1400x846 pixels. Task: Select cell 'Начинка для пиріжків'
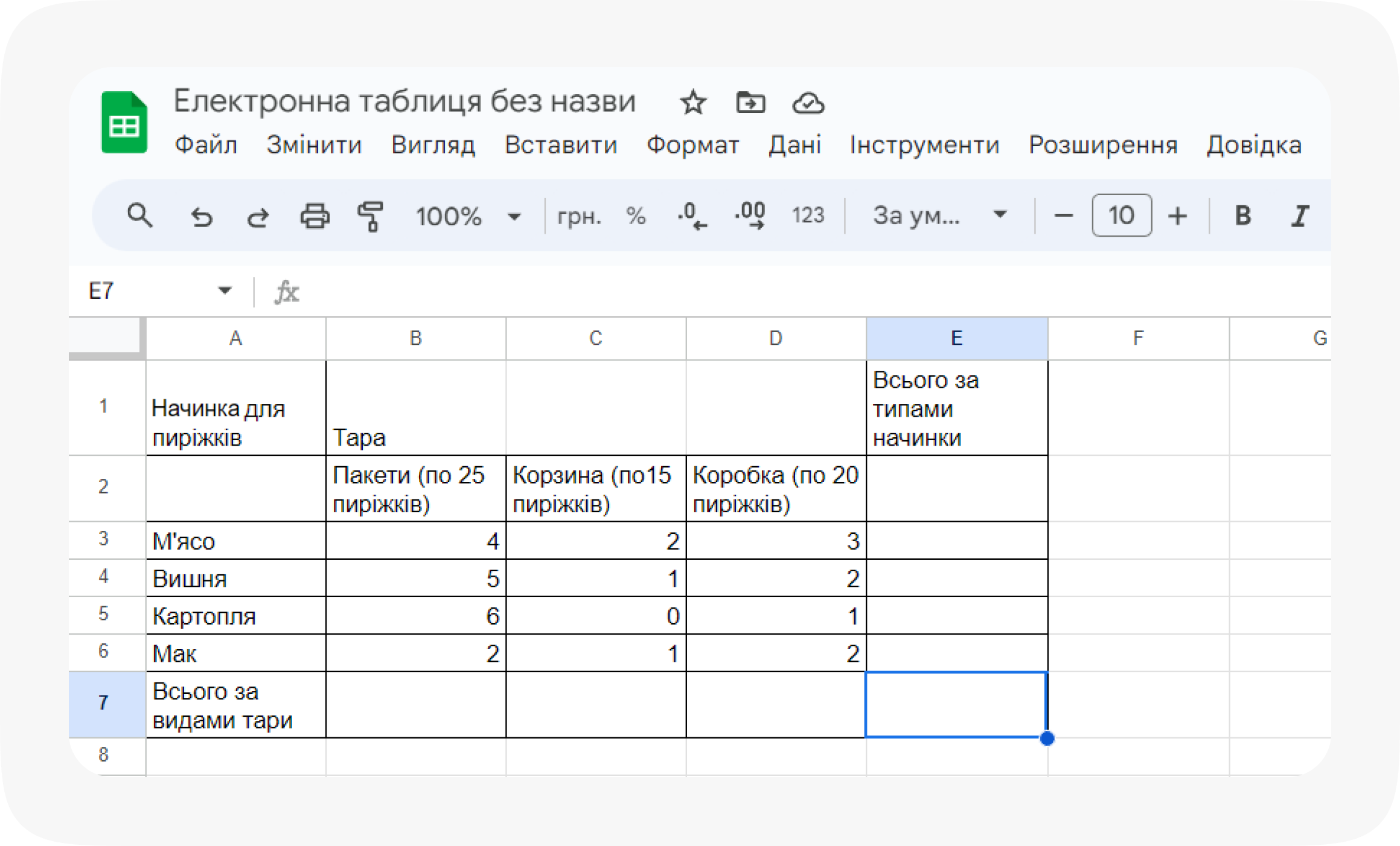point(235,408)
